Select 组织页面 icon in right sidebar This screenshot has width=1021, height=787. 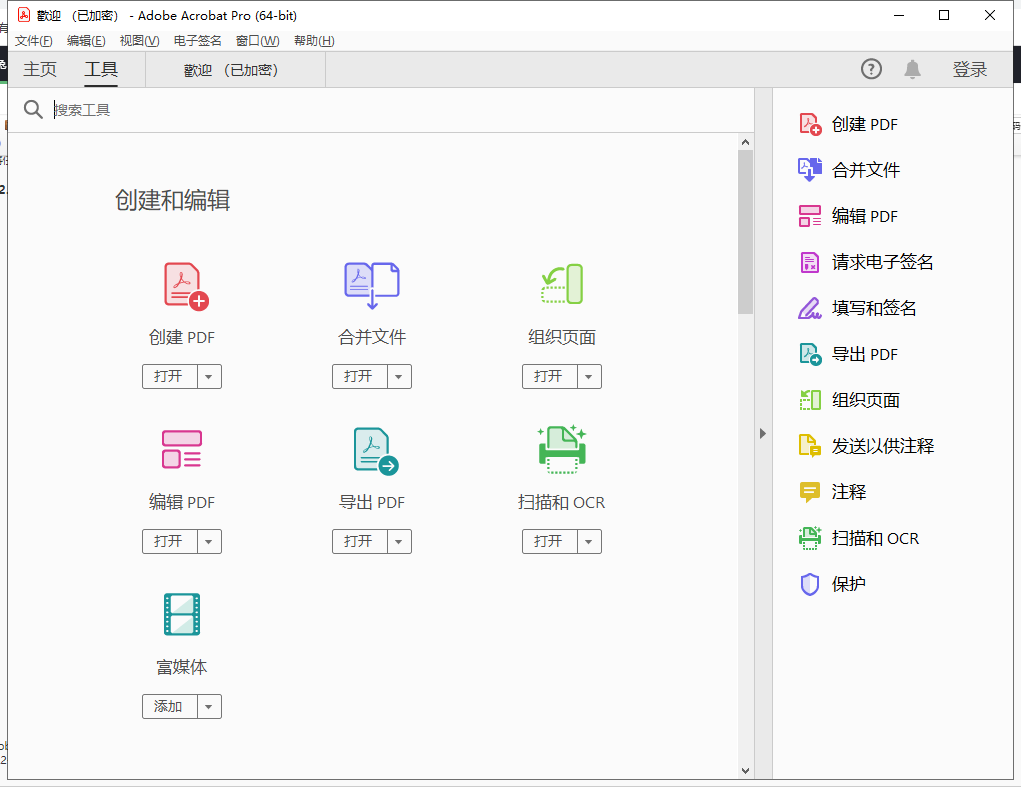(810, 400)
